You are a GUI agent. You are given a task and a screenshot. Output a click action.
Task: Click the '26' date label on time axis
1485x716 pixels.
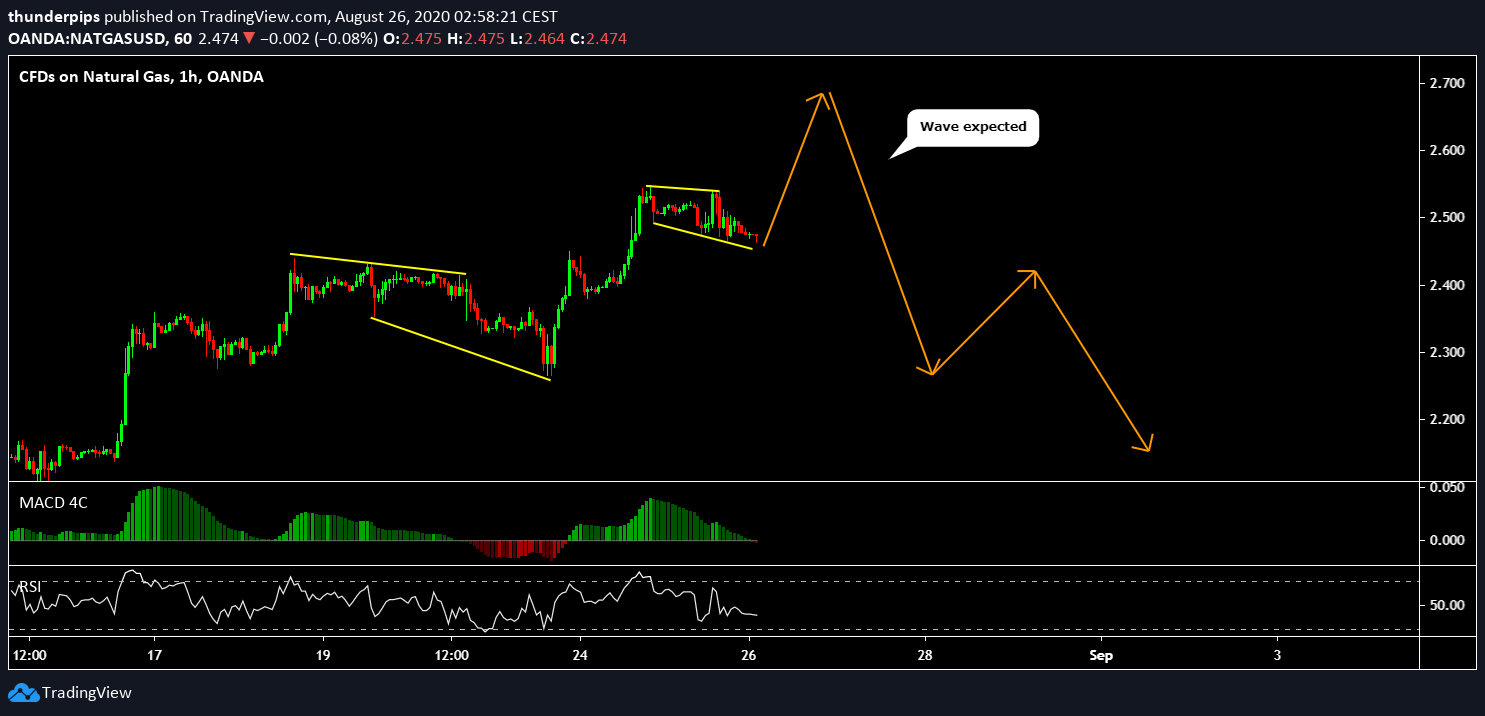pyautogui.click(x=750, y=656)
